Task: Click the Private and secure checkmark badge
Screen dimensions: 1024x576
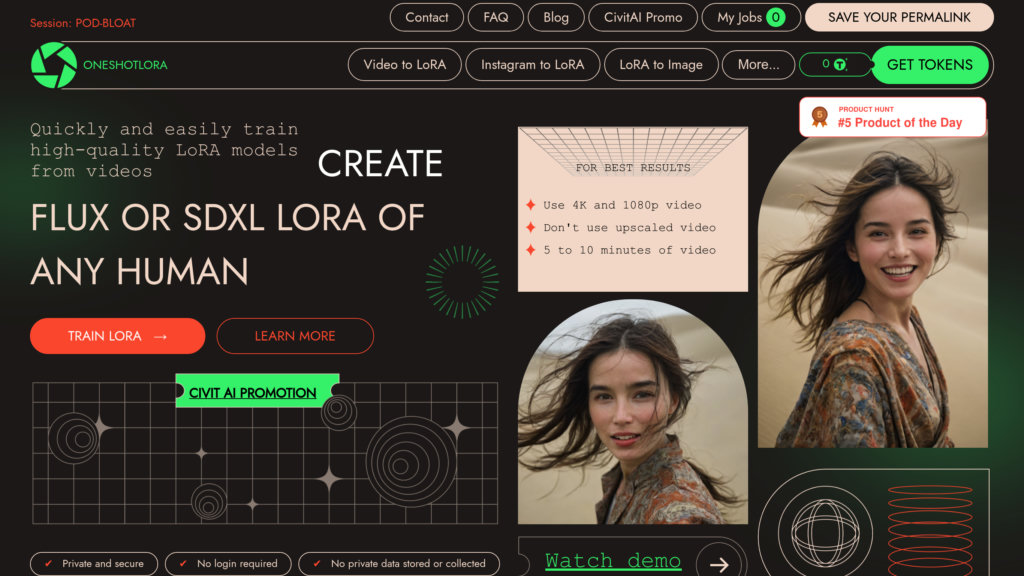Action: (94, 564)
